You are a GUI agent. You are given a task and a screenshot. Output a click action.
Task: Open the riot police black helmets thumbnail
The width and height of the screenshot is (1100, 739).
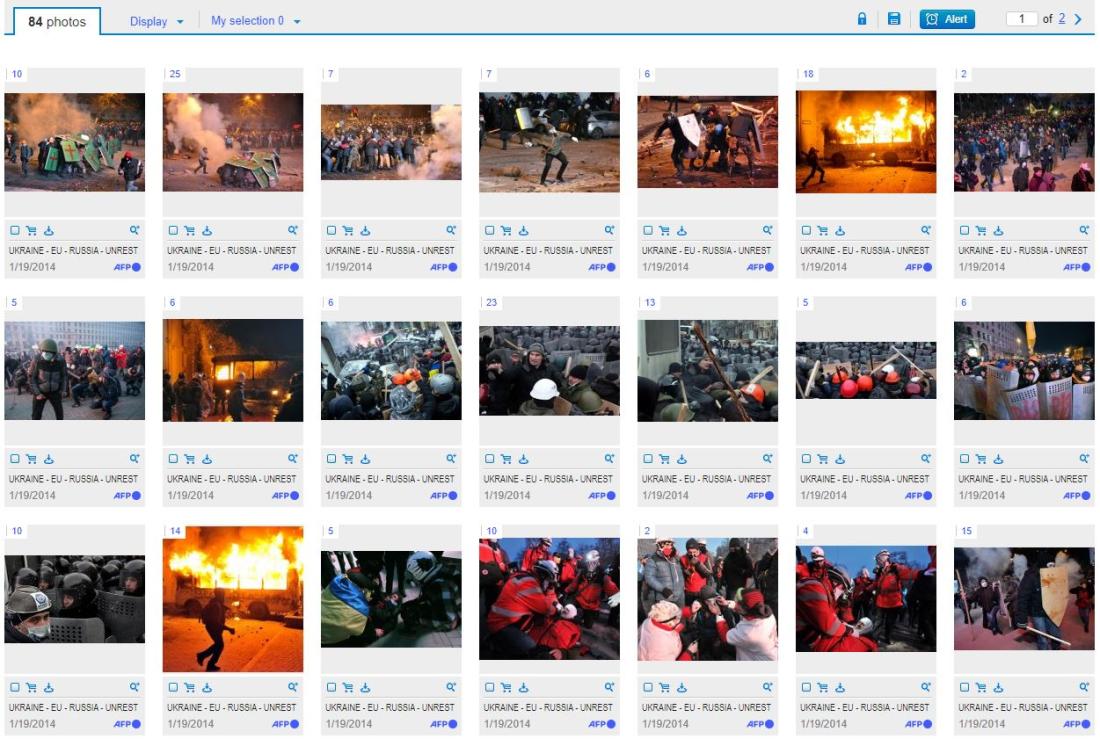pos(74,599)
